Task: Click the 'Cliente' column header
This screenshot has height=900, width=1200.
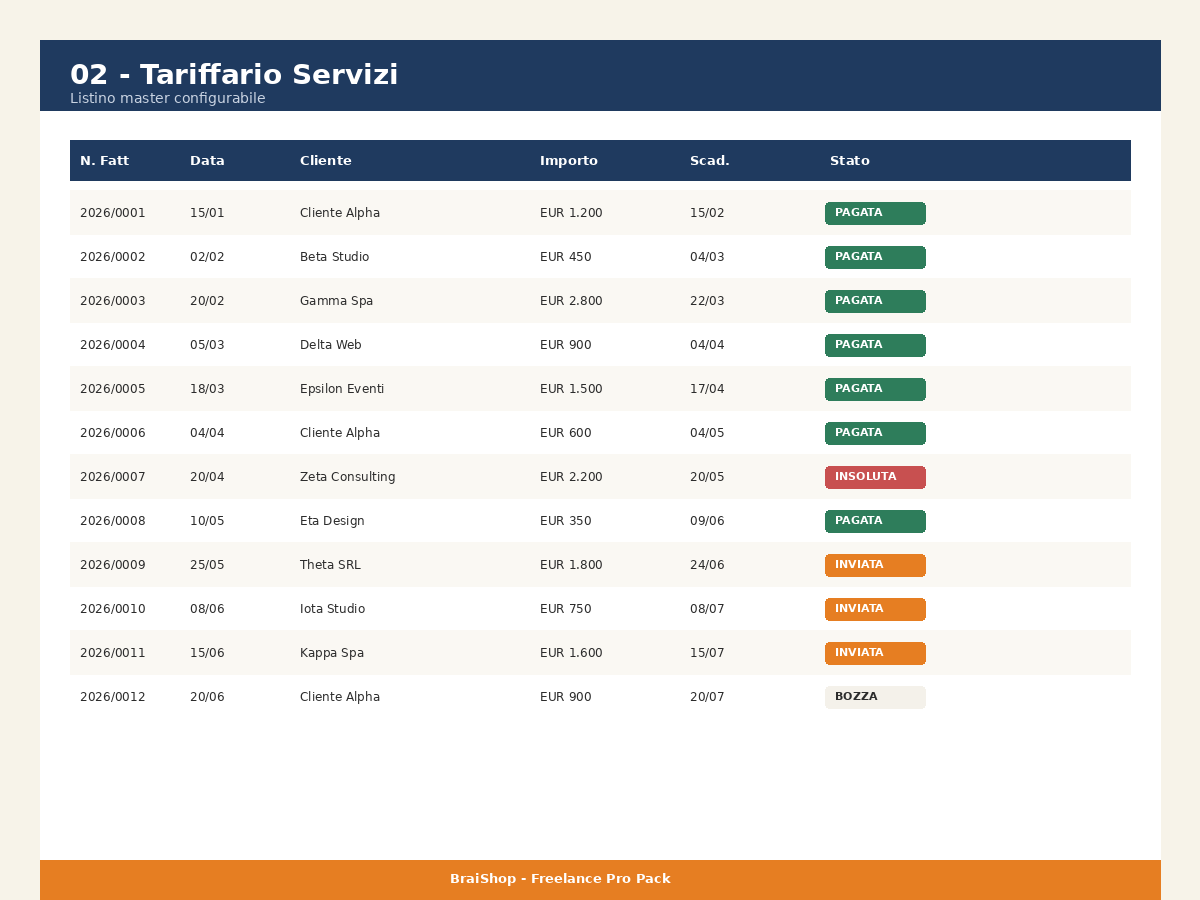Action: (x=326, y=161)
